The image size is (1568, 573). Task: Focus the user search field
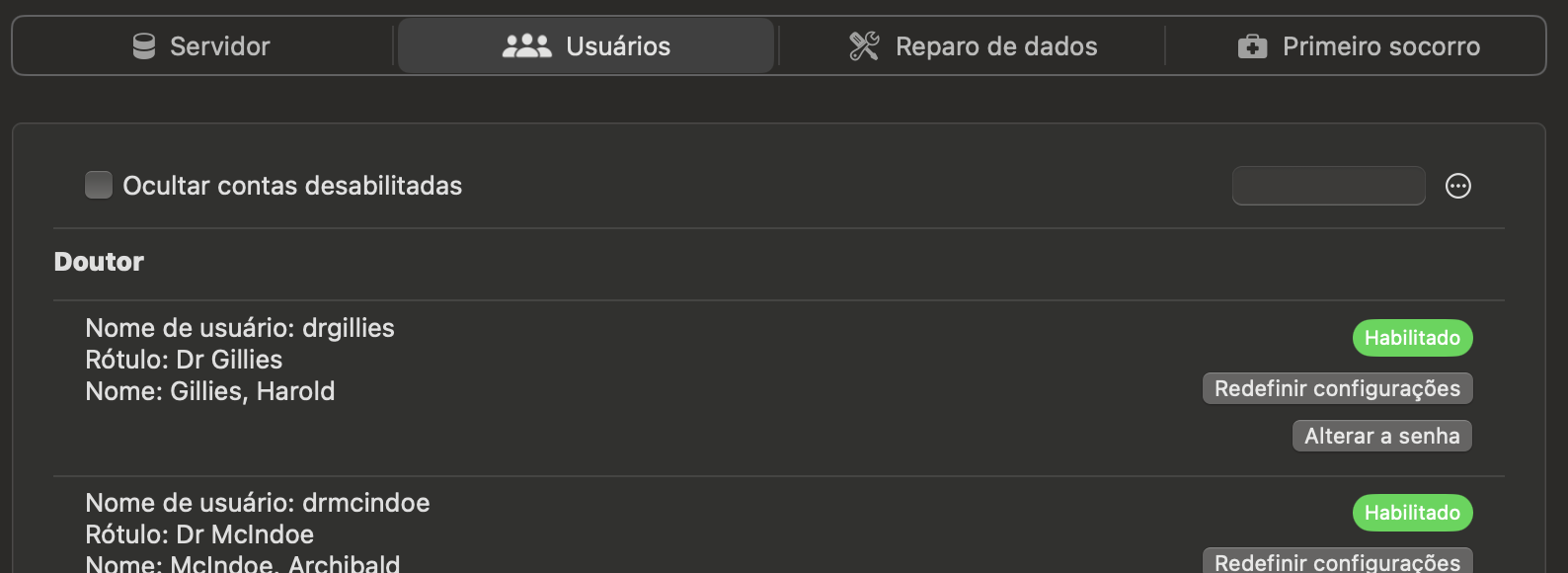coord(1328,186)
